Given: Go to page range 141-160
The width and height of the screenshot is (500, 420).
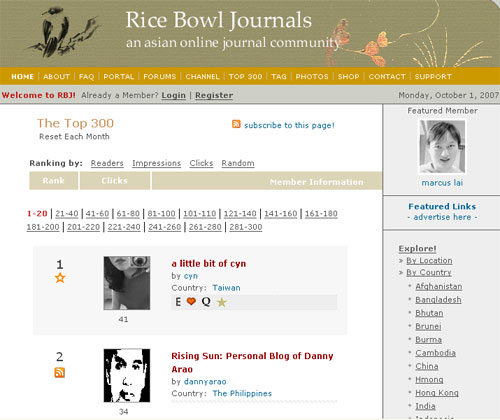Looking at the screenshot, I should point(281,214).
